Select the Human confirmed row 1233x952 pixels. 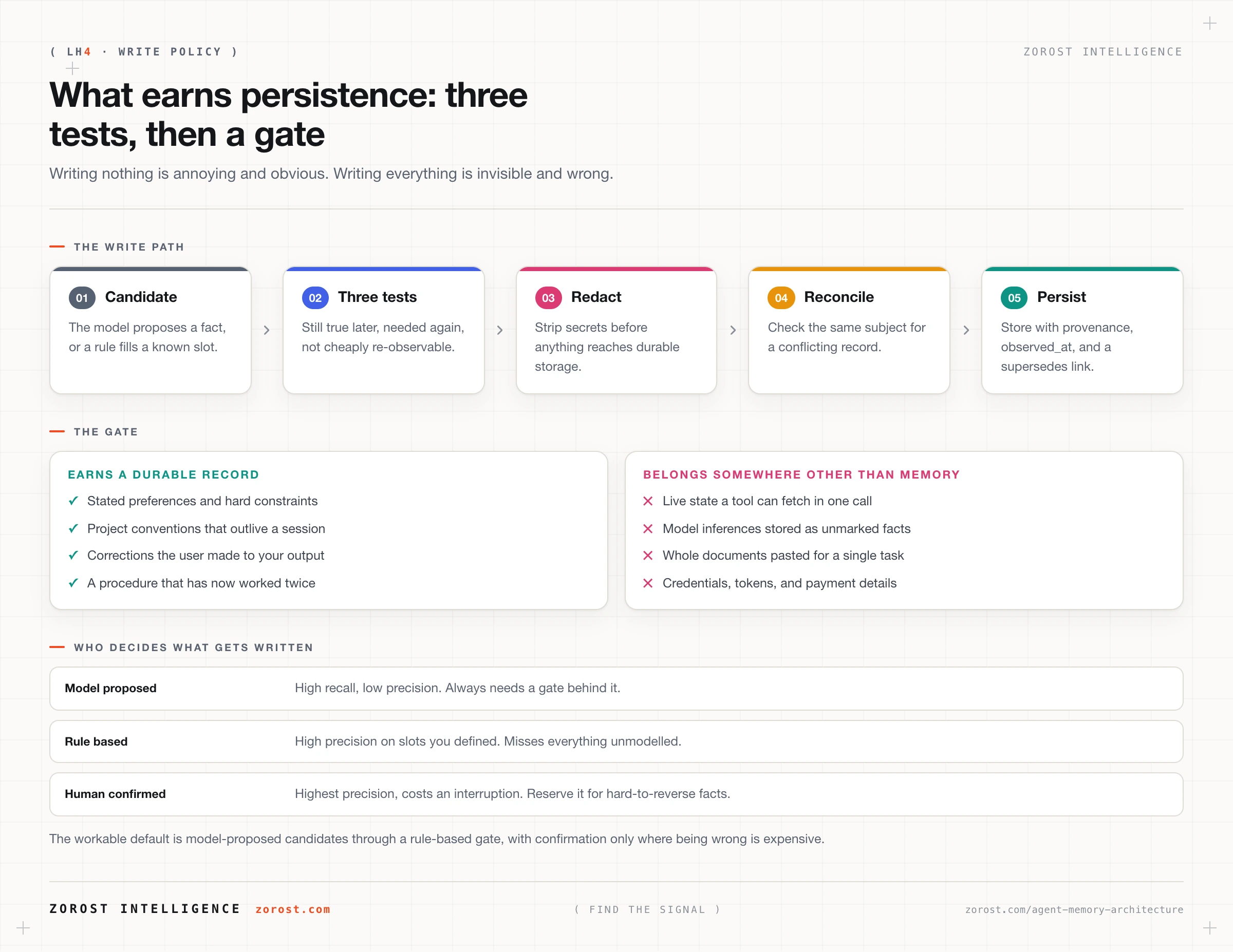616,794
